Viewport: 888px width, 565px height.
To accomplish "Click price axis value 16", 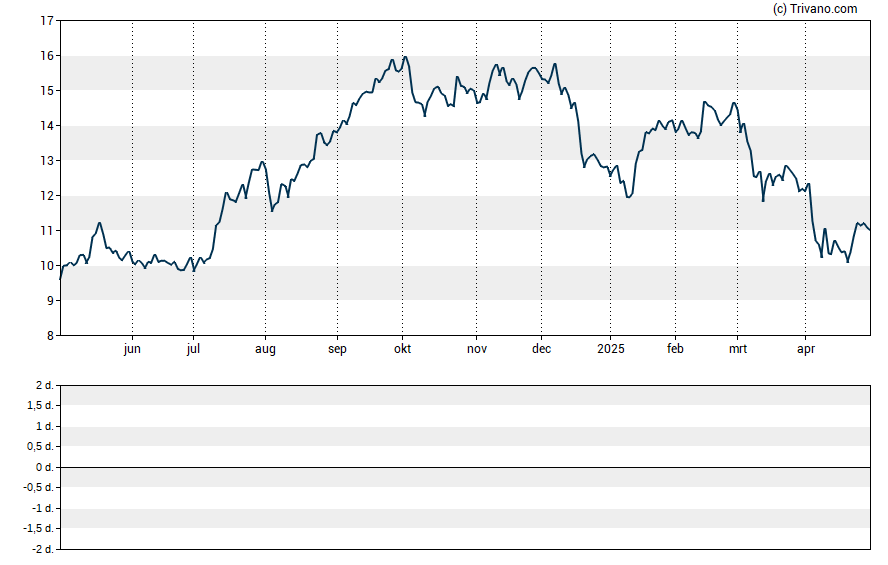I will pyautogui.click(x=47, y=55).
